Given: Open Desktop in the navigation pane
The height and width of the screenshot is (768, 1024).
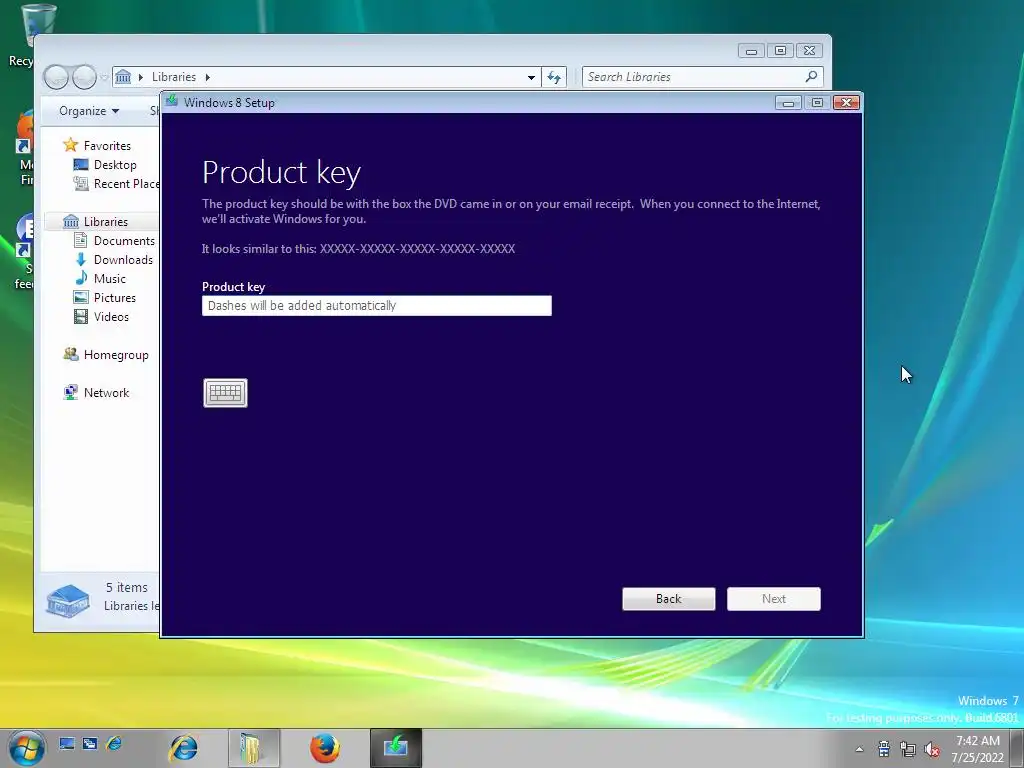Looking at the screenshot, I should [x=115, y=165].
